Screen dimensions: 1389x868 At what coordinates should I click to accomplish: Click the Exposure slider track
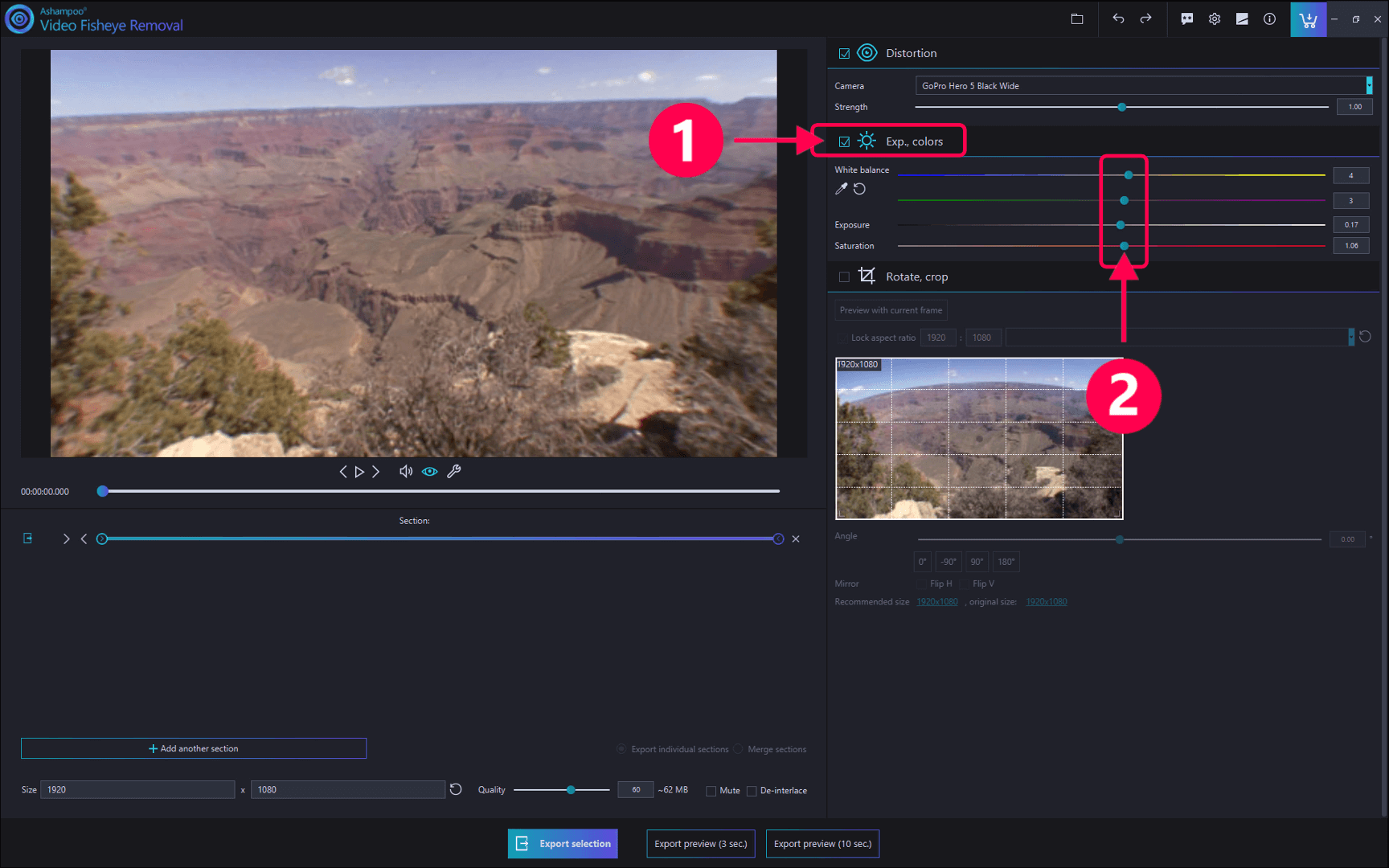tap(1111, 225)
